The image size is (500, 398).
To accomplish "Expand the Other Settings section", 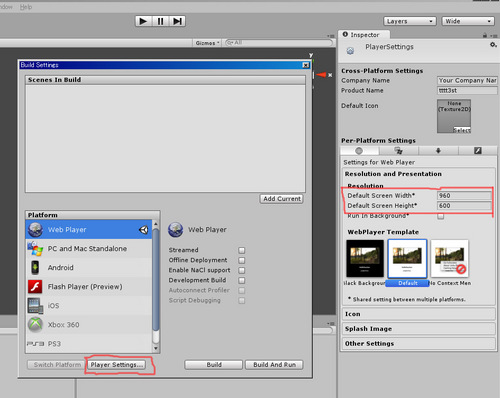I will pos(418,343).
